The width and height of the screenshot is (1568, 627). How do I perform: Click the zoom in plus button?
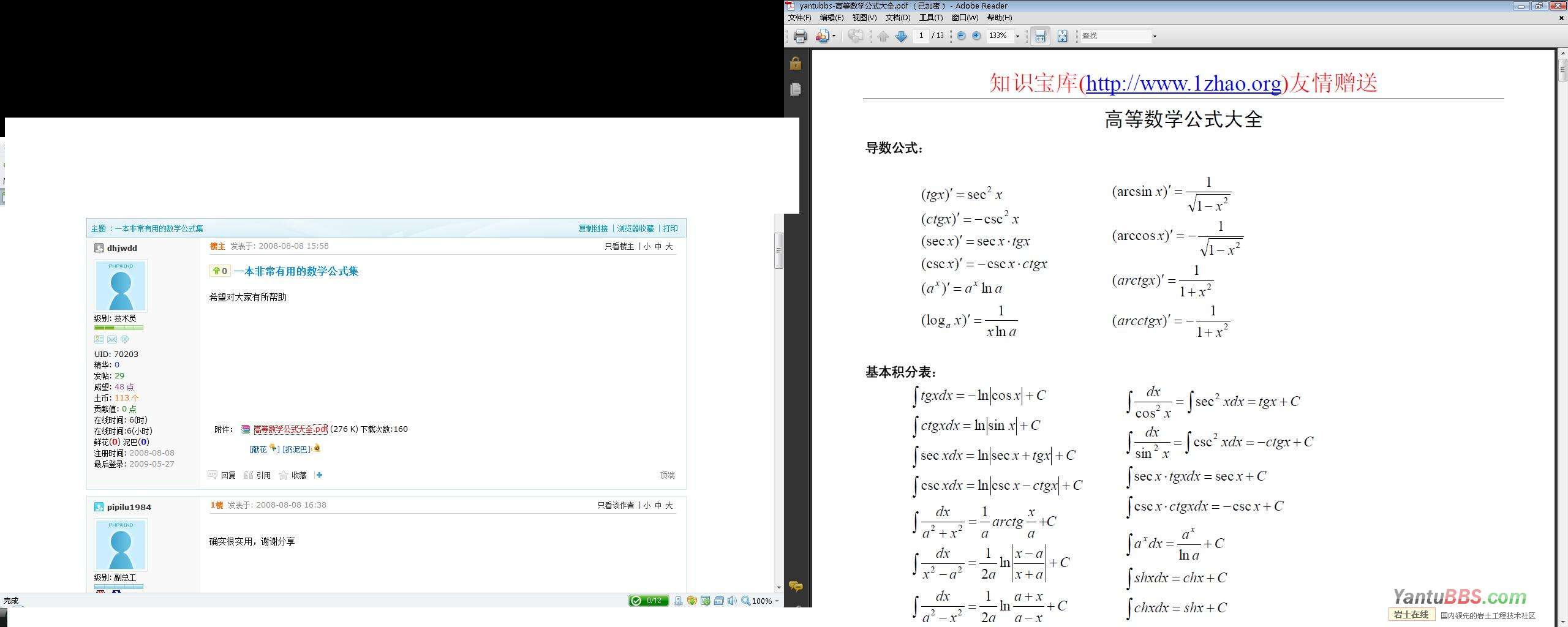[976, 36]
